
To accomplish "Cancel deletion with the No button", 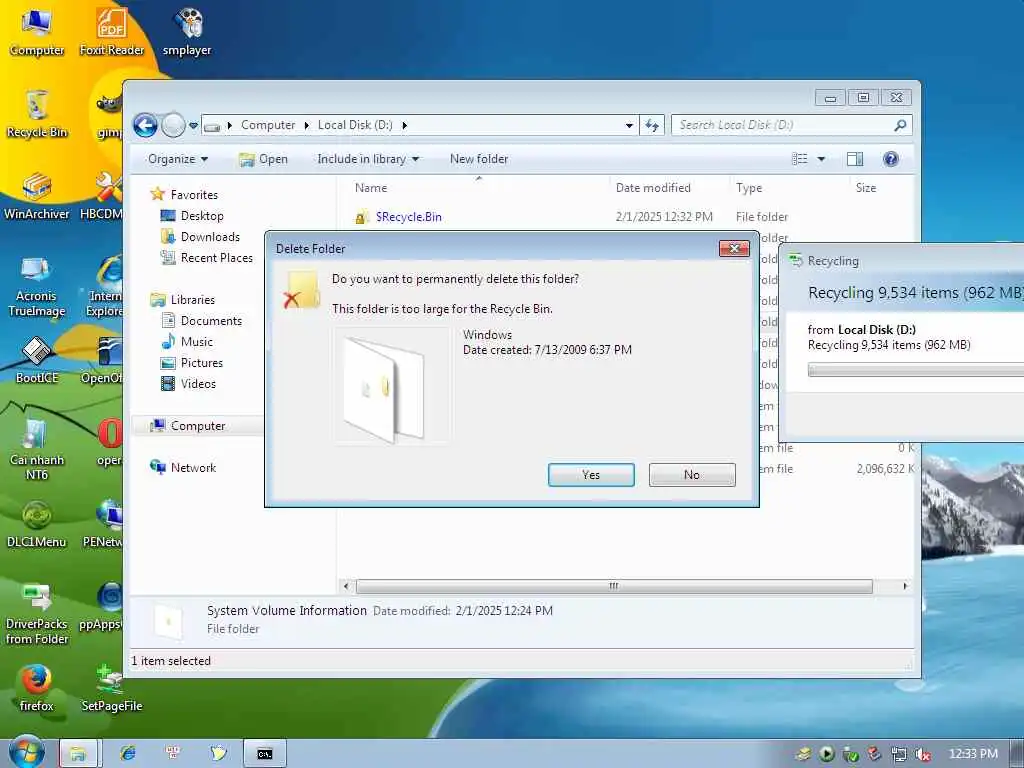I will coord(692,475).
